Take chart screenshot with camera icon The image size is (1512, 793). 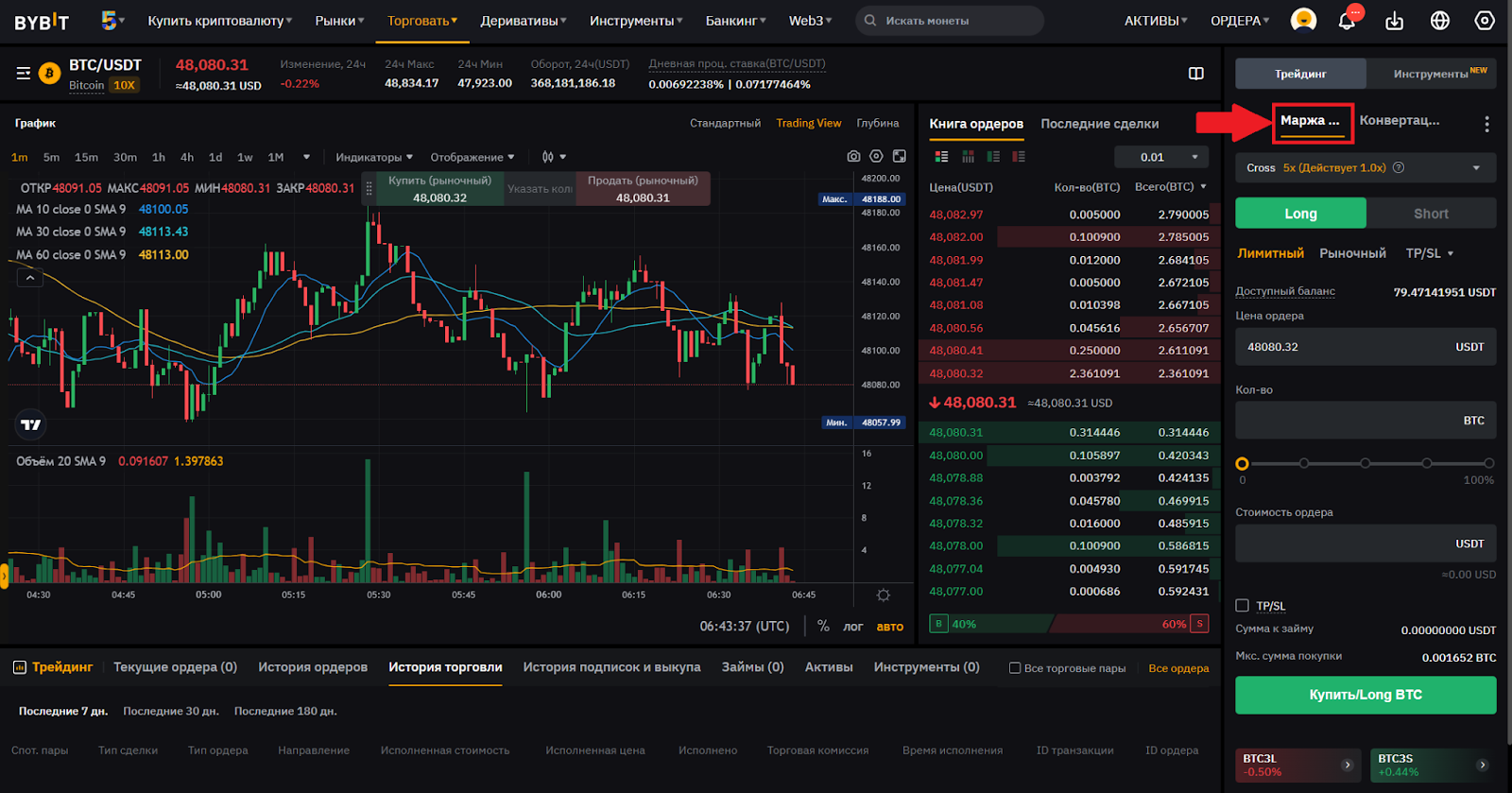tap(853, 156)
